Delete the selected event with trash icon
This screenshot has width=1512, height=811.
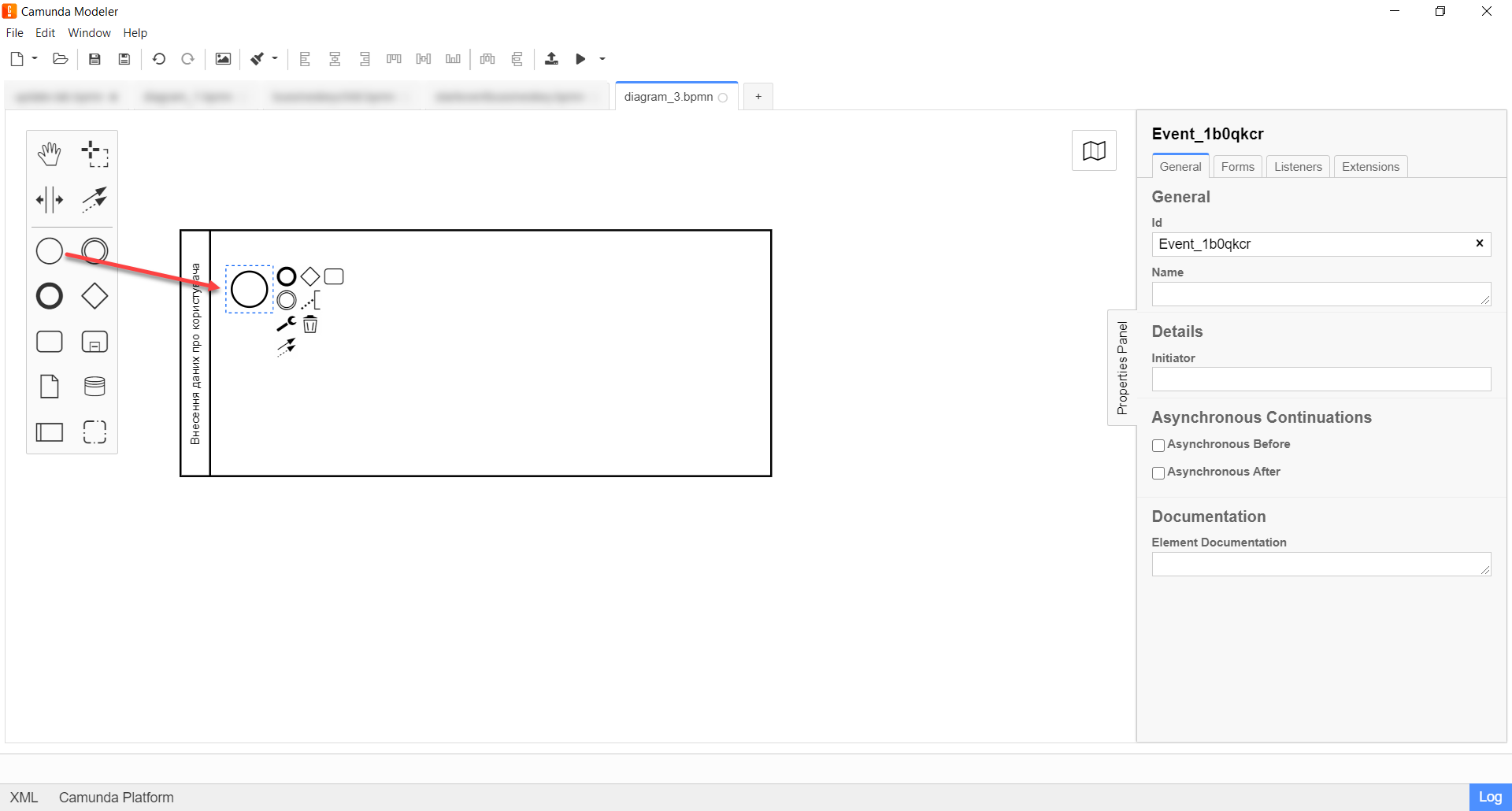310,324
